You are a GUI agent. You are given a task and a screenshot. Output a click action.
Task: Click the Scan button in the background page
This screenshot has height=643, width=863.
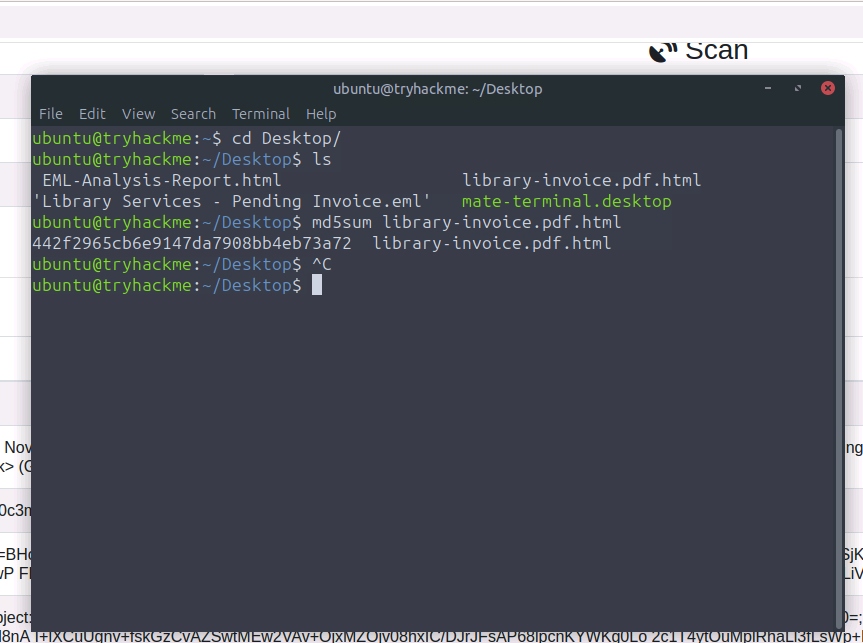pos(699,51)
